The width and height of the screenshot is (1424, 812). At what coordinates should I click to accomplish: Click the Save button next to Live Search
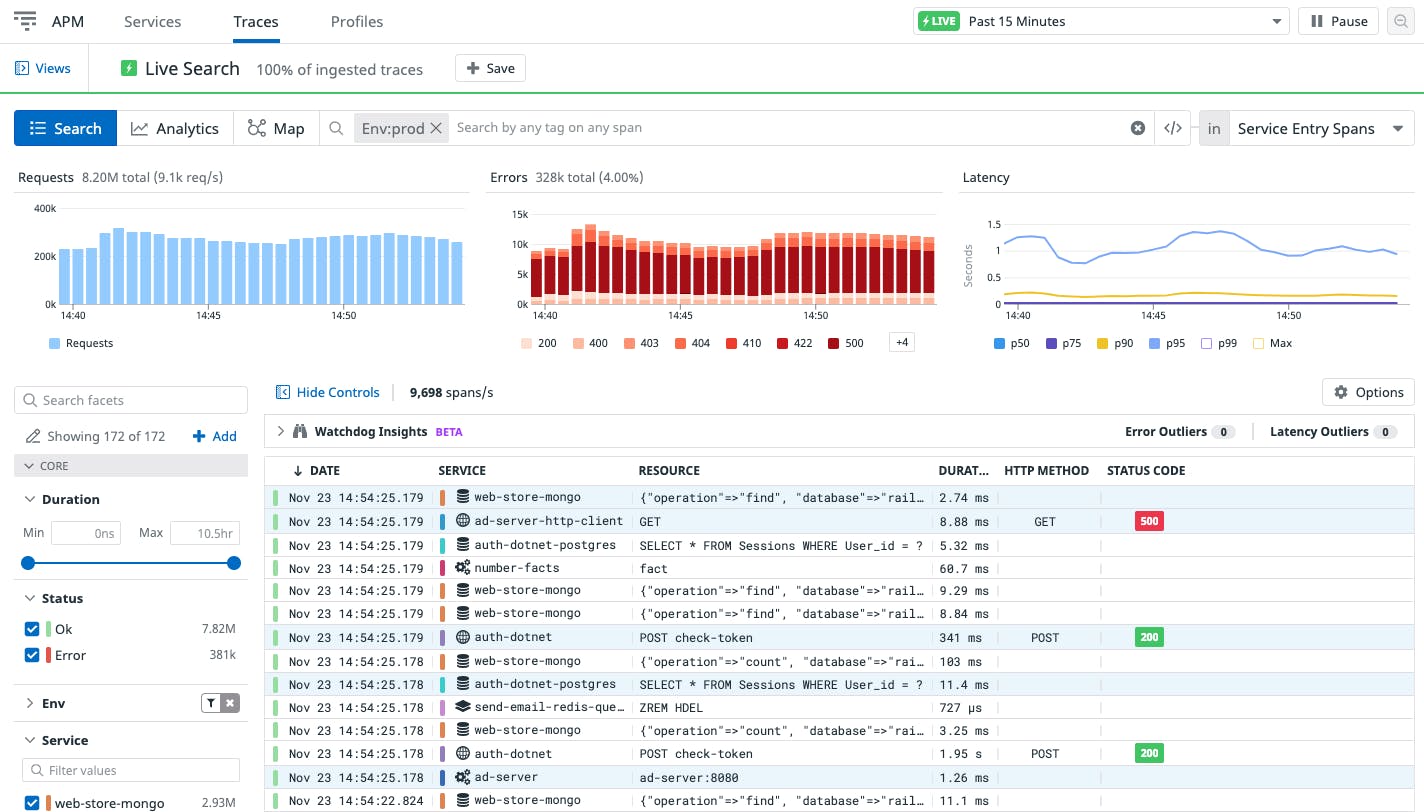pos(490,68)
